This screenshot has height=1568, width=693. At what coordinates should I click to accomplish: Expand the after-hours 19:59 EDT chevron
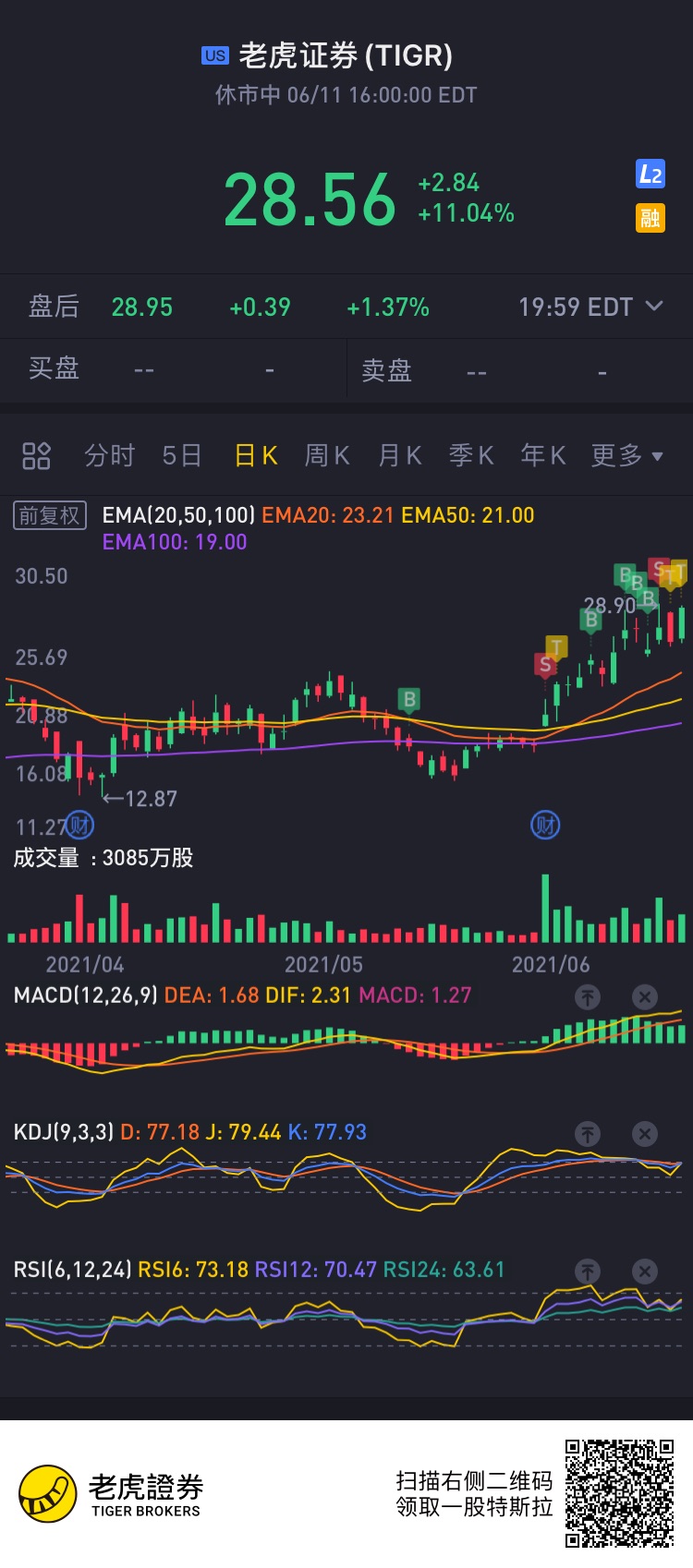654,306
